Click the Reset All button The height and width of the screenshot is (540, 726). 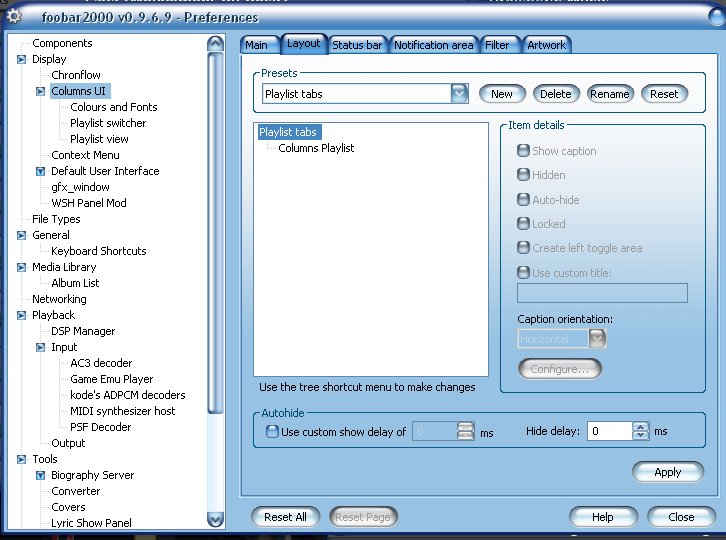click(x=285, y=517)
